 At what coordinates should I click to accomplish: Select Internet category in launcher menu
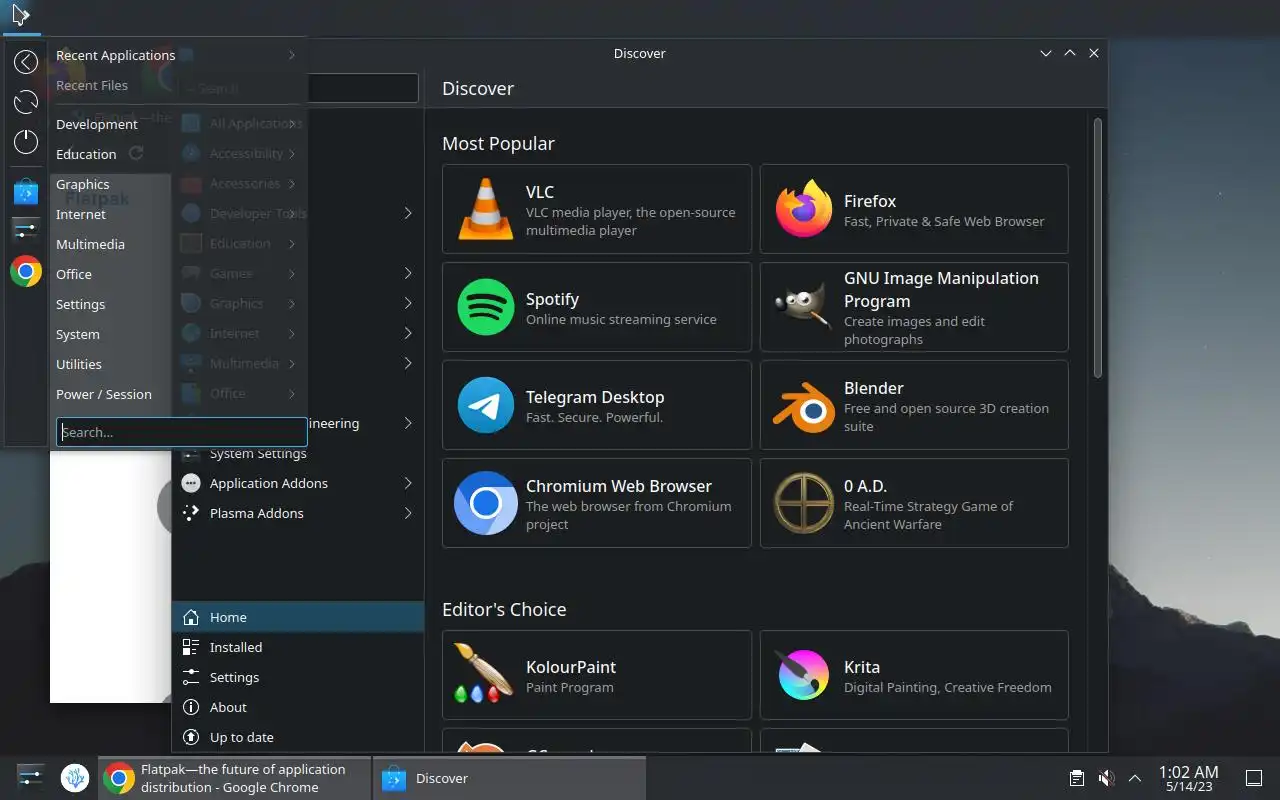[81, 214]
